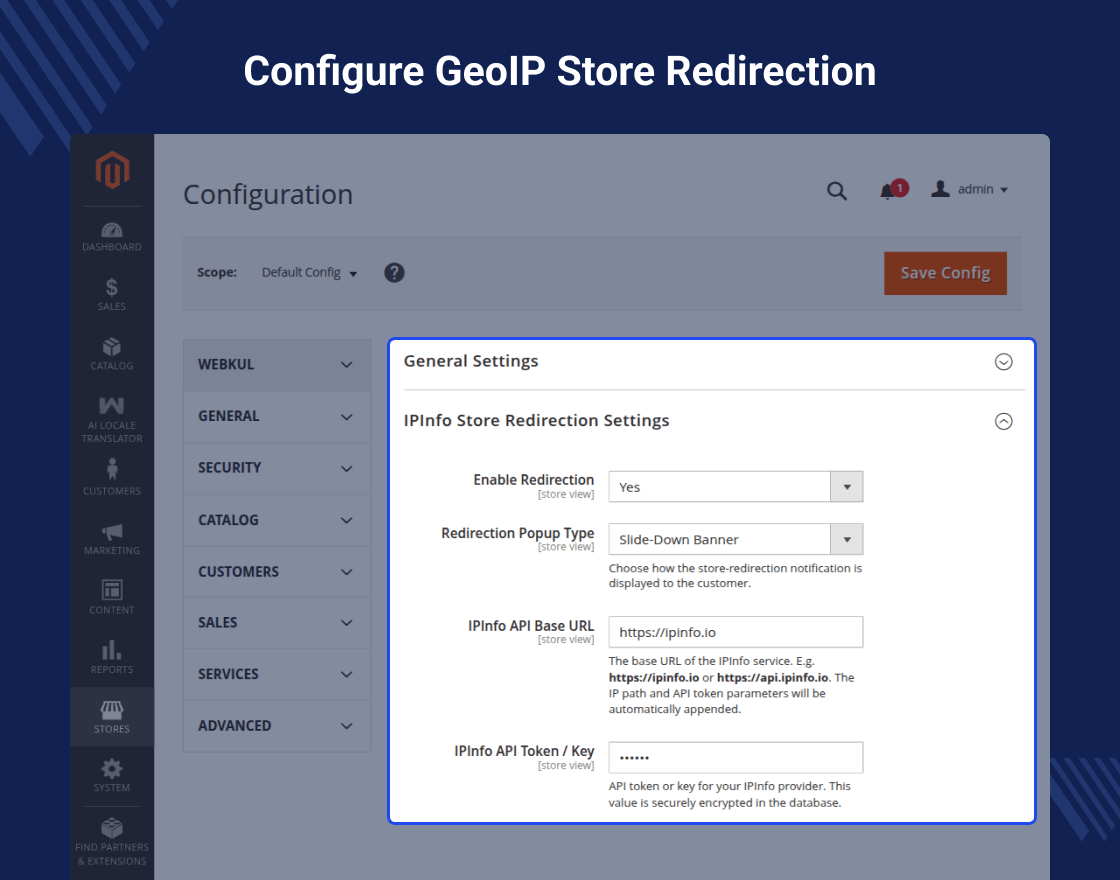This screenshot has width=1120, height=880.
Task: Expand the ADVANCED configuration tab
Action: pyautogui.click(x=276, y=726)
